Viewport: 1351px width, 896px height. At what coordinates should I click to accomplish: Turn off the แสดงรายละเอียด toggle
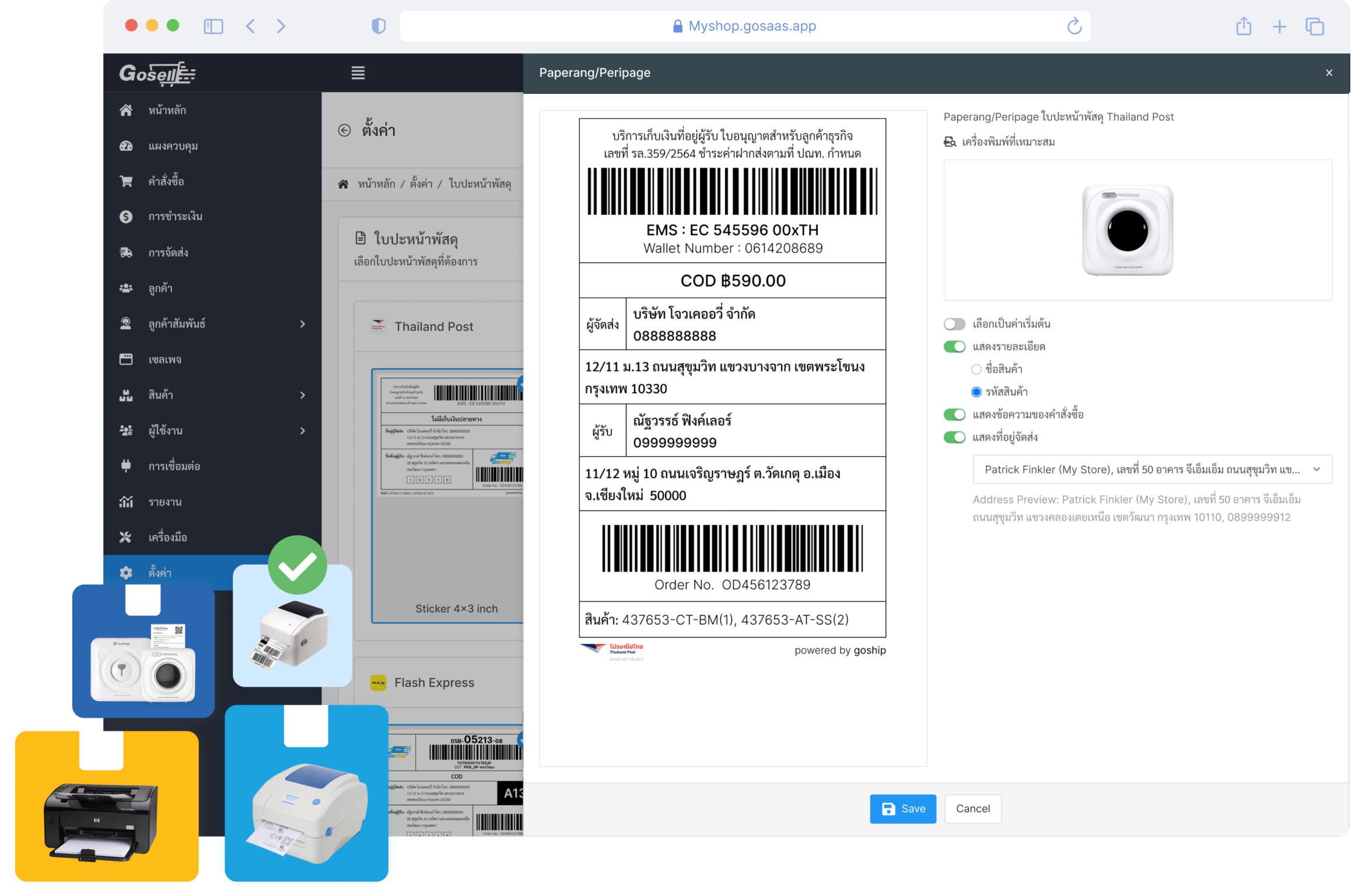tap(954, 346)
